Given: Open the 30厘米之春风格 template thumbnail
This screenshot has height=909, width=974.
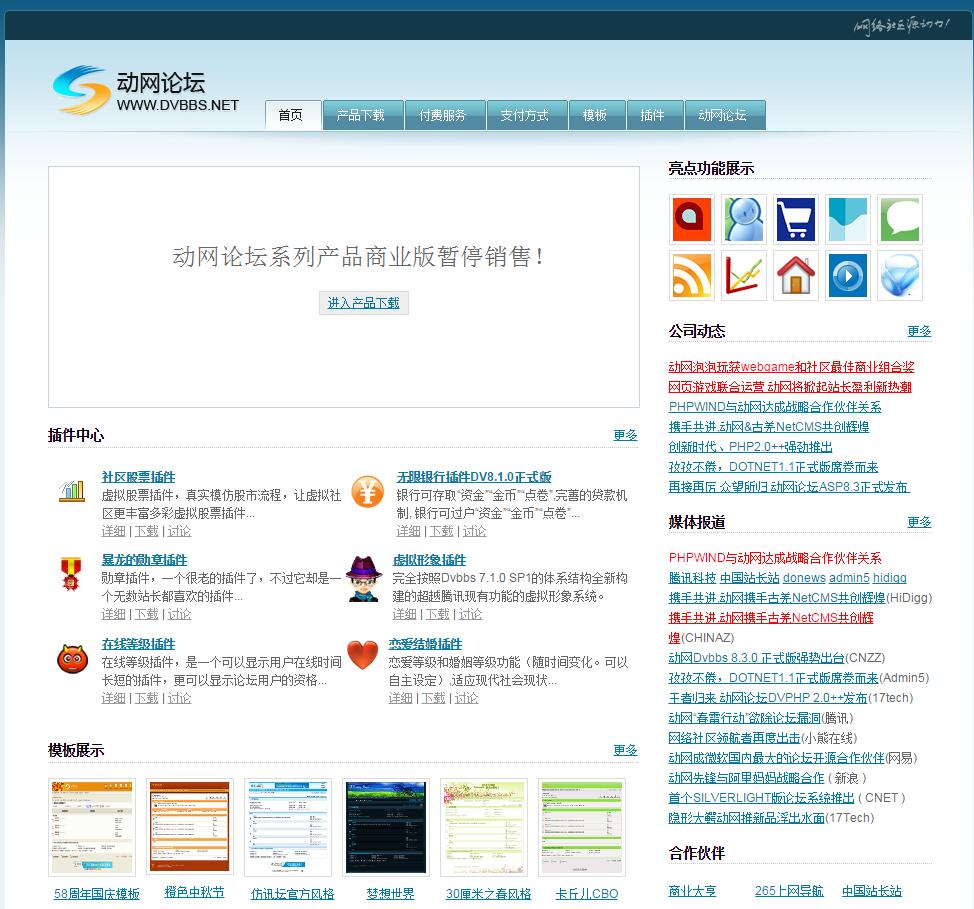Looking at the screenshot, I should 484,827.
